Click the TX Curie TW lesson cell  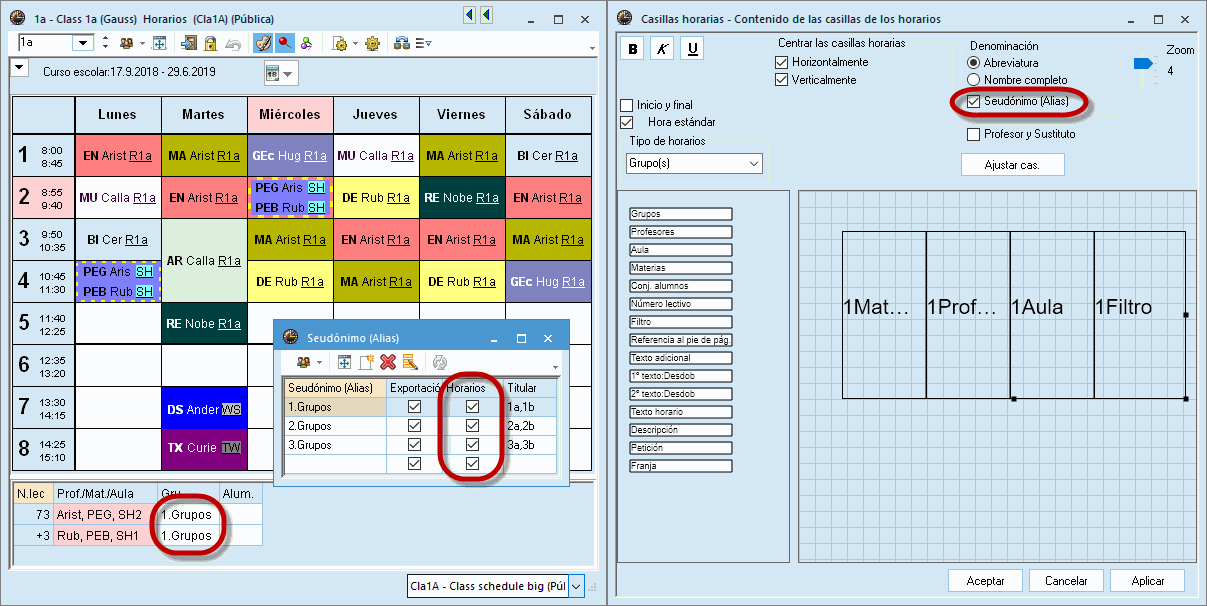click(204, 450)
